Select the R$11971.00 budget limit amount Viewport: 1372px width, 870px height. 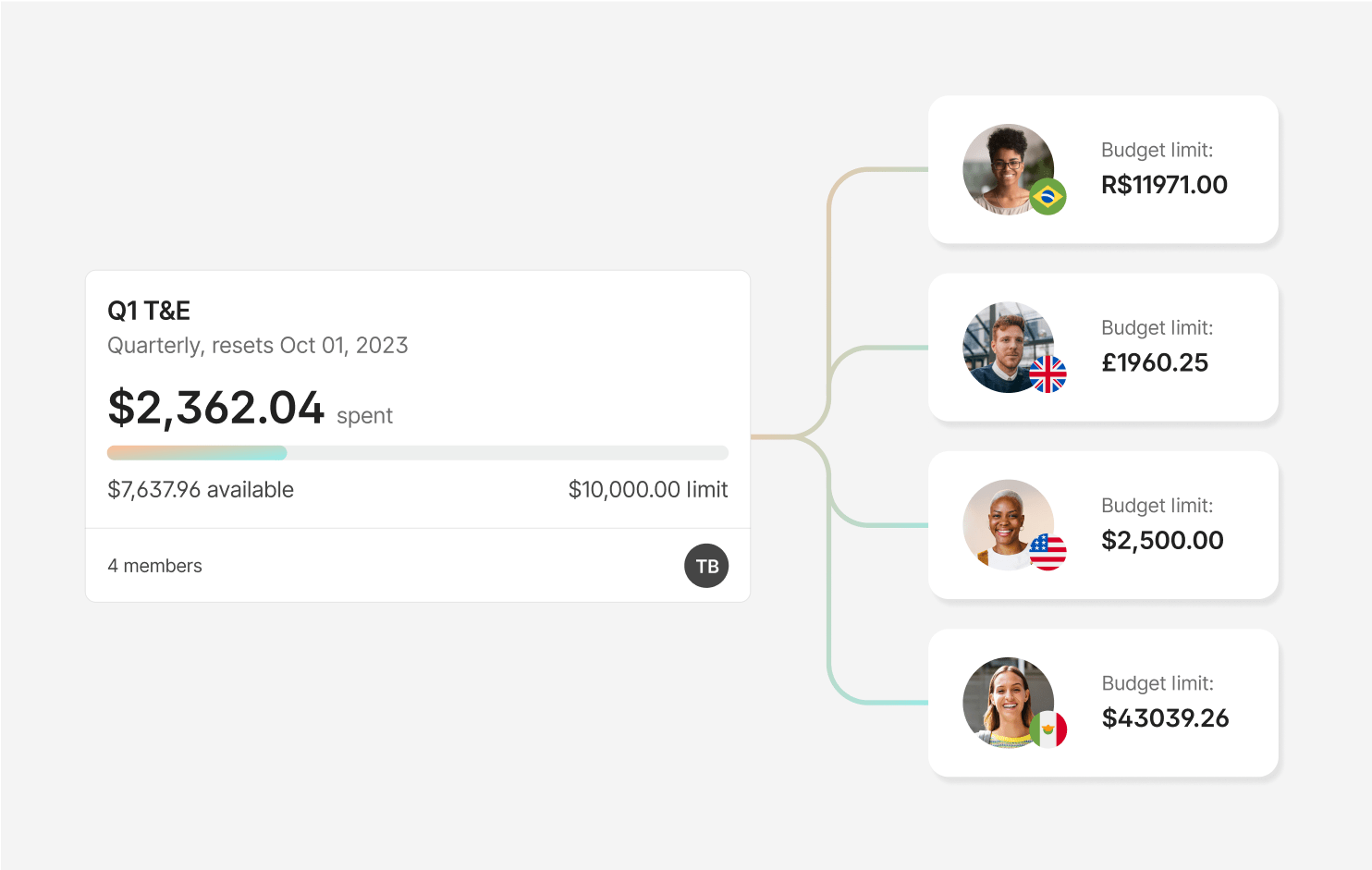(x=1164, y=185)
